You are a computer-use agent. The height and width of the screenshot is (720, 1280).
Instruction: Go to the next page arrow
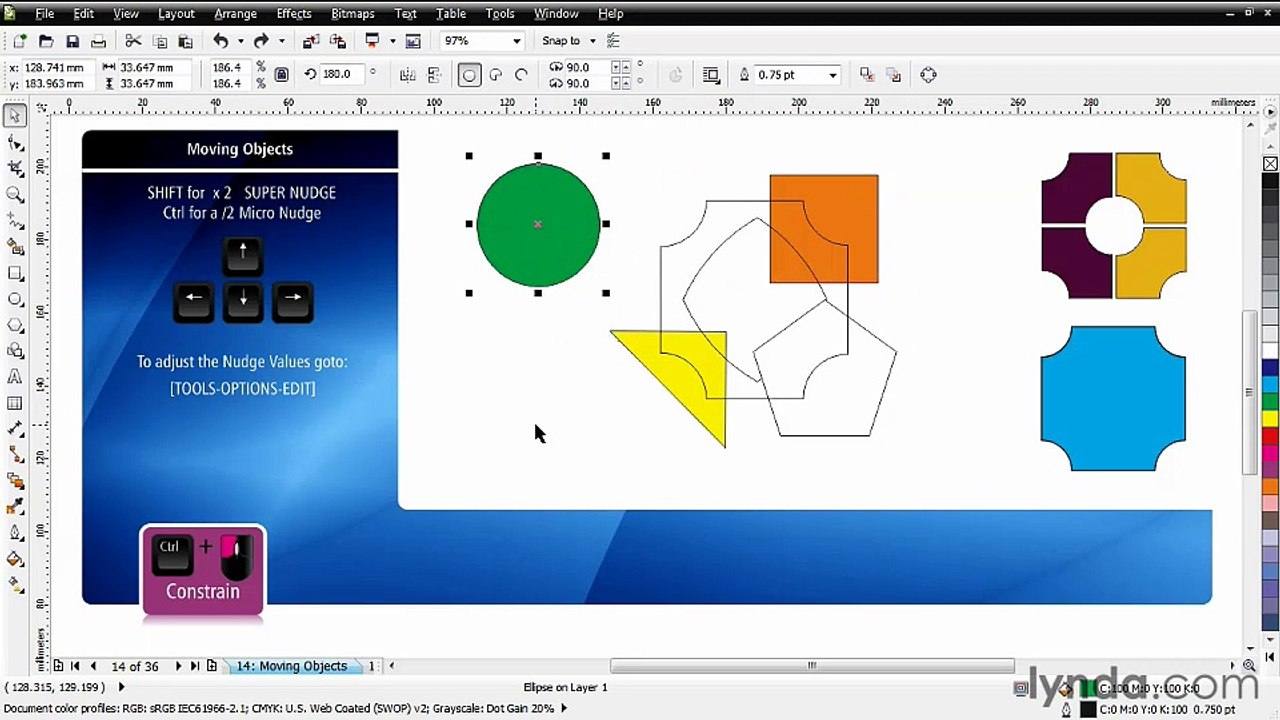click(x=178, y=666)
